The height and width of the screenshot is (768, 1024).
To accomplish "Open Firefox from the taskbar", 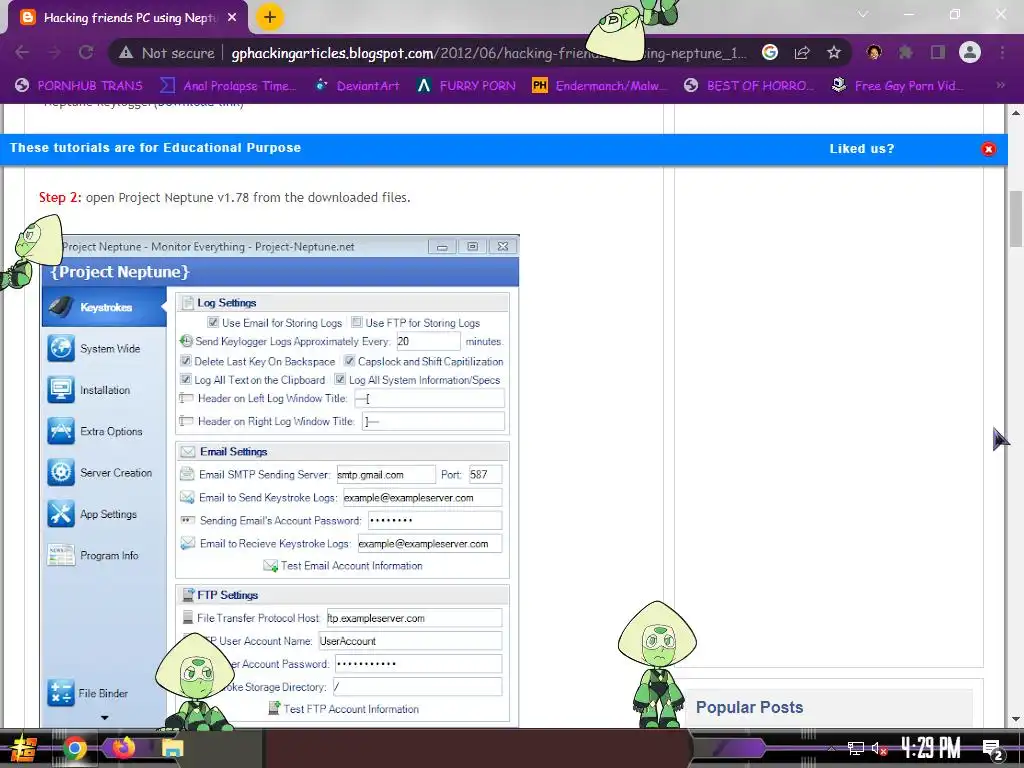I will [x=123, y=747].
